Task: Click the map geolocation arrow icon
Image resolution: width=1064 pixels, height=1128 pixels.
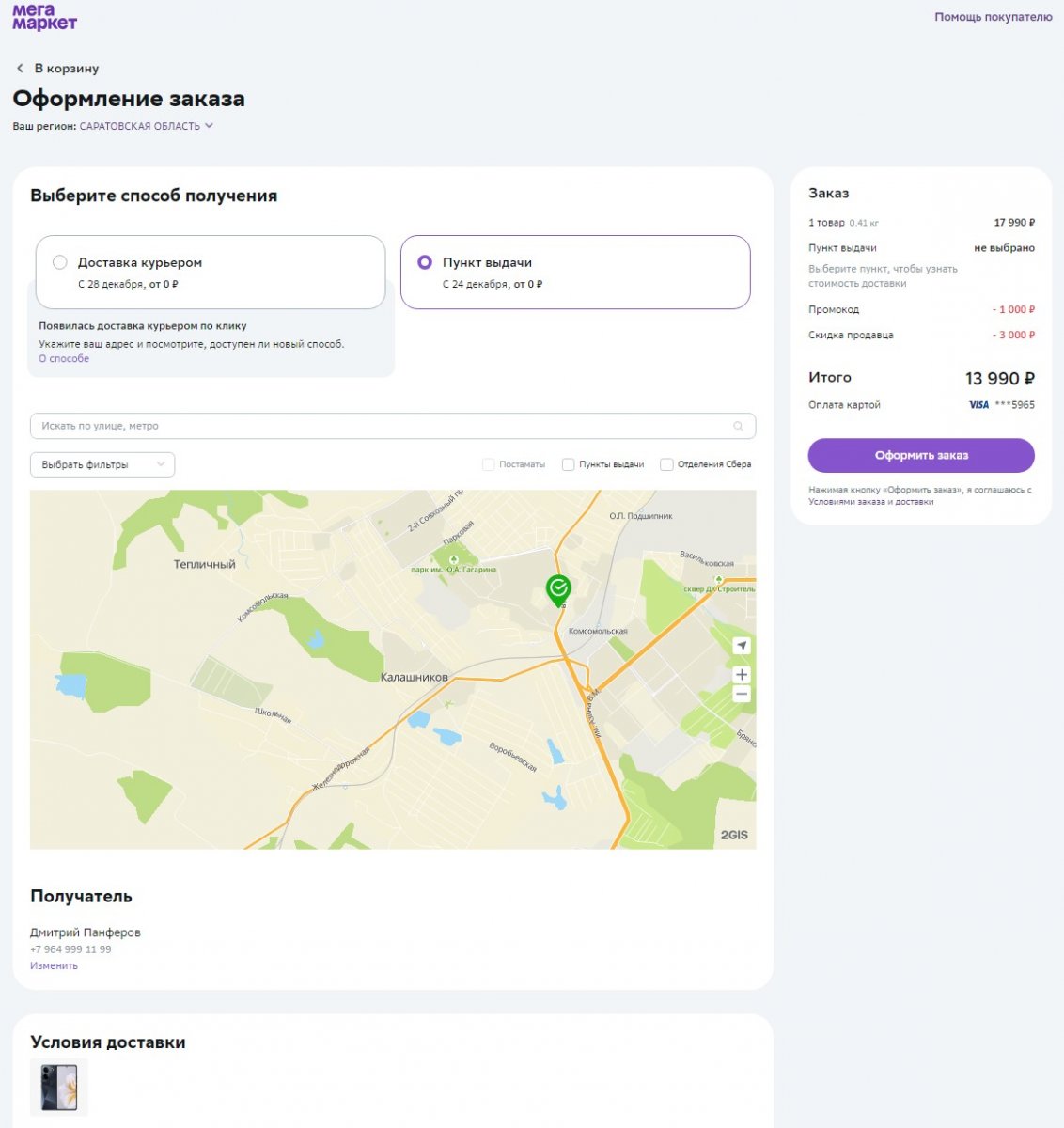Action: click(742, 646)
